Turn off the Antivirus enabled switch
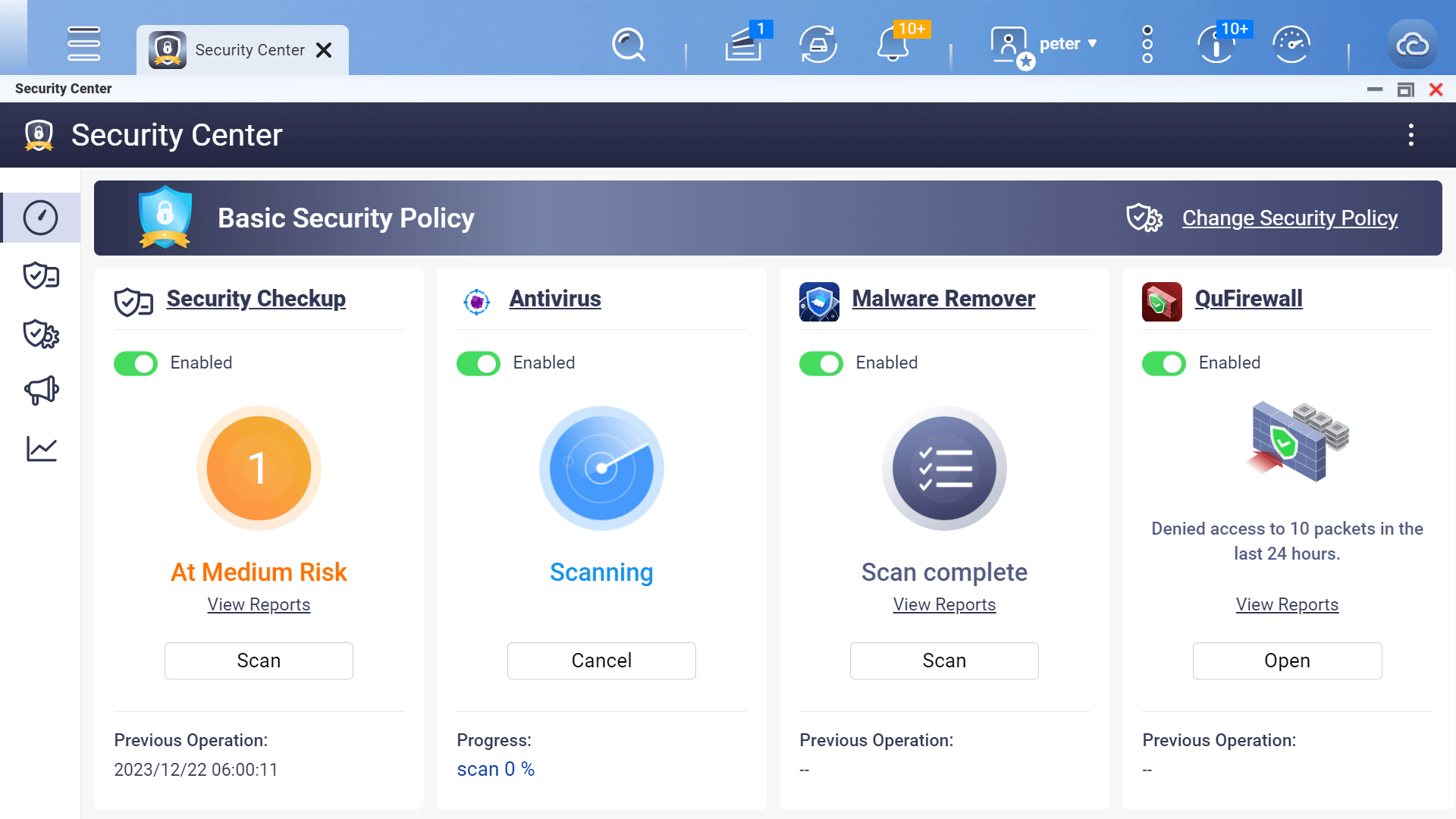The width and height of the screenshot is (1456, 819). [x=478, y=363]
